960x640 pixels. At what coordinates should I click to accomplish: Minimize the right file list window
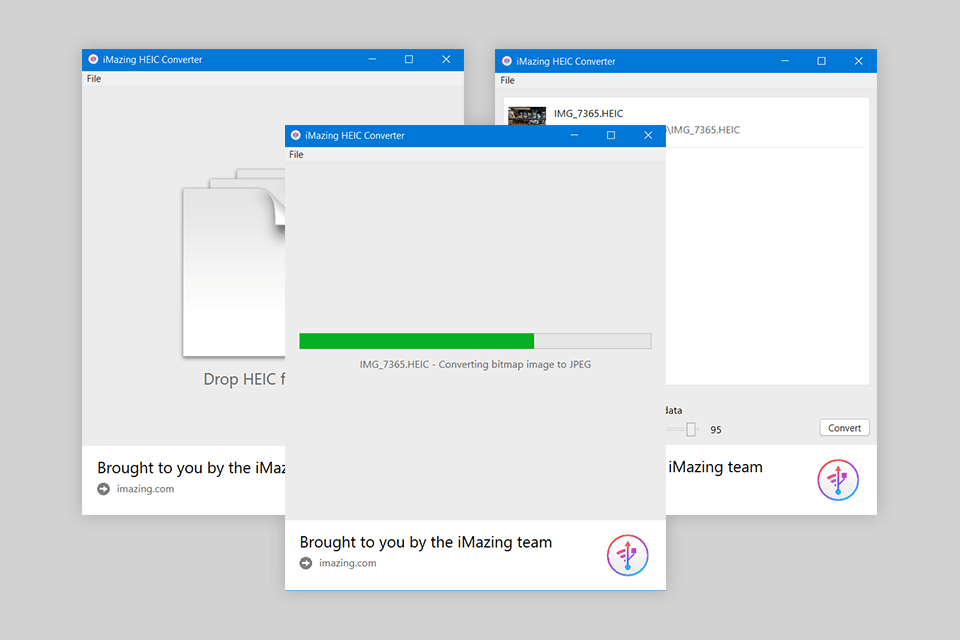click(x=785, y=61)
